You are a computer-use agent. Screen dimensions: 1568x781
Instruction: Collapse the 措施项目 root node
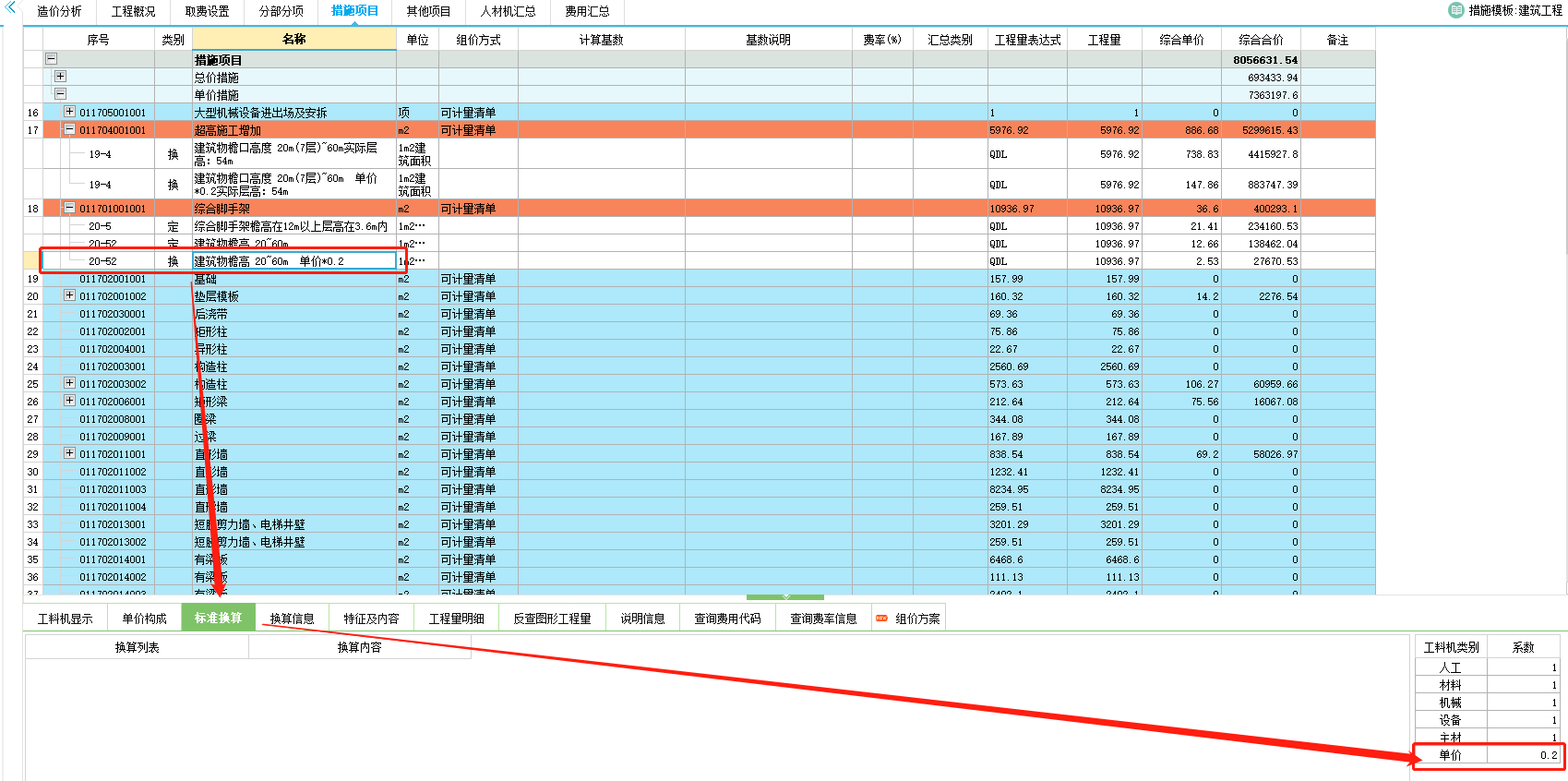click(52, 59)
